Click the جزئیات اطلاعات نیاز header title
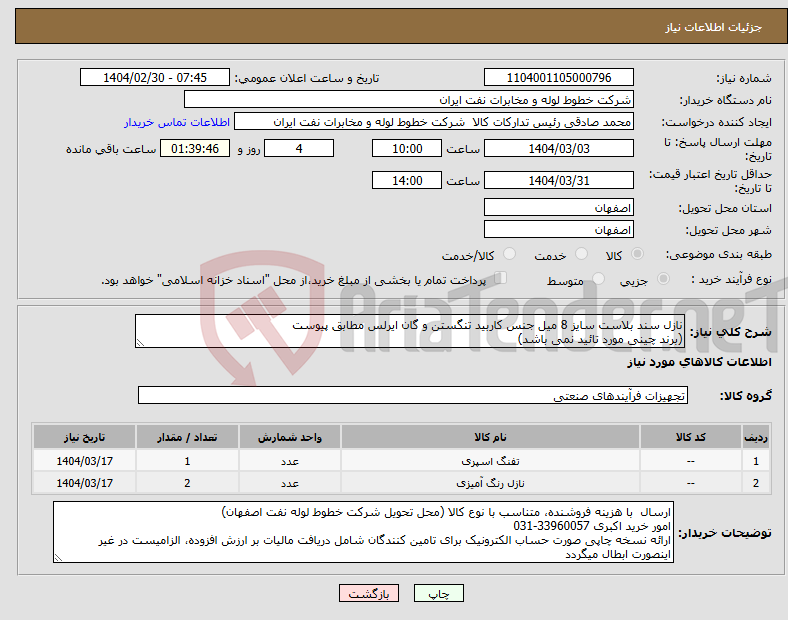This screenshot has width=788, height=620. tap(713, 27)
